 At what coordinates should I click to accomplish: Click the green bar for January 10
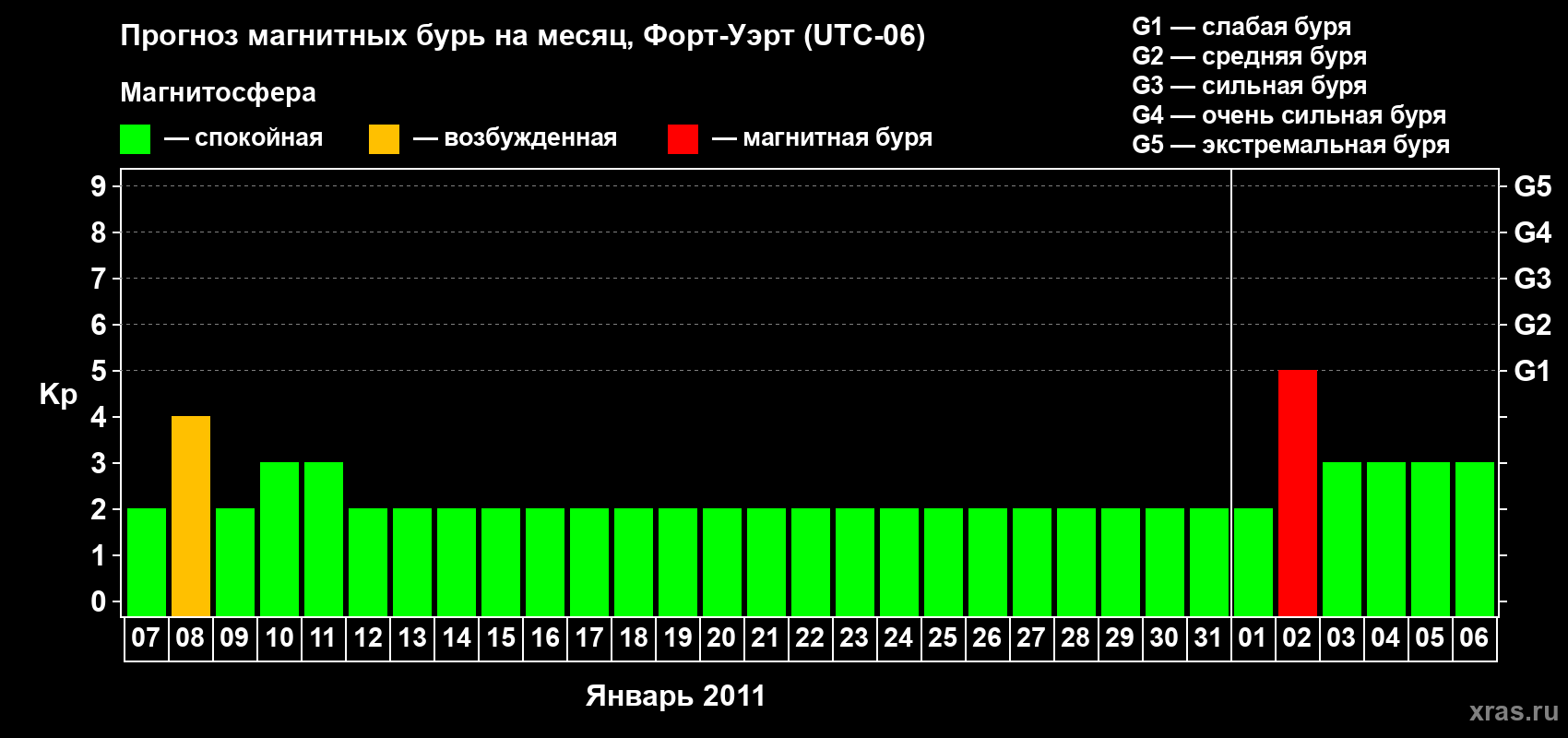pos(279,540)
